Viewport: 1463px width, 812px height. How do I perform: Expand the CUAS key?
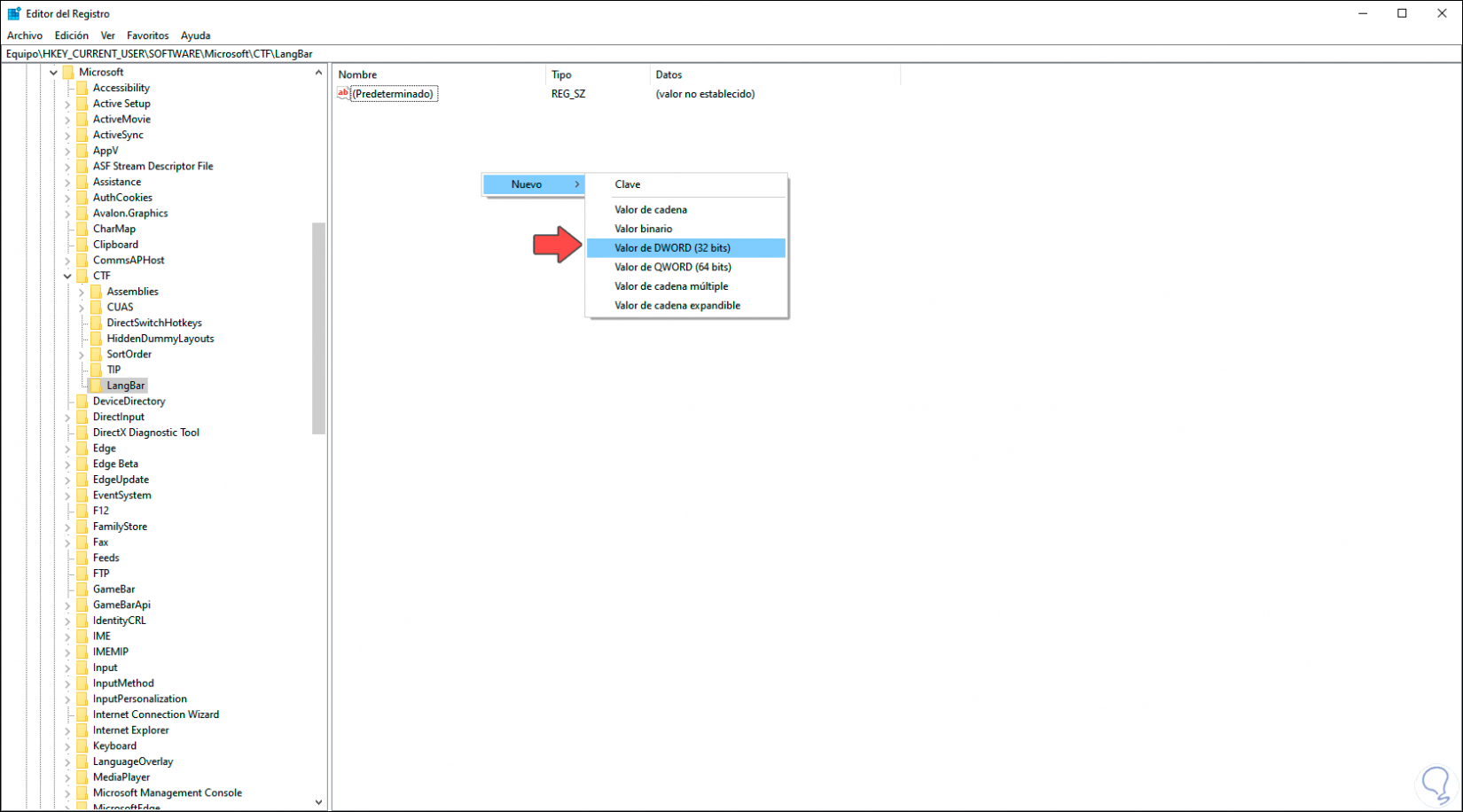pos(82,308)
